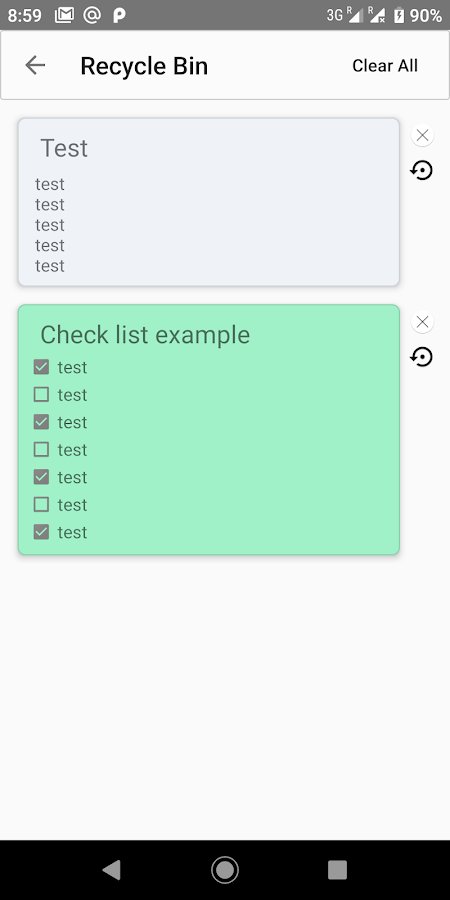Check the second checklist item

[x=41, y=394]
